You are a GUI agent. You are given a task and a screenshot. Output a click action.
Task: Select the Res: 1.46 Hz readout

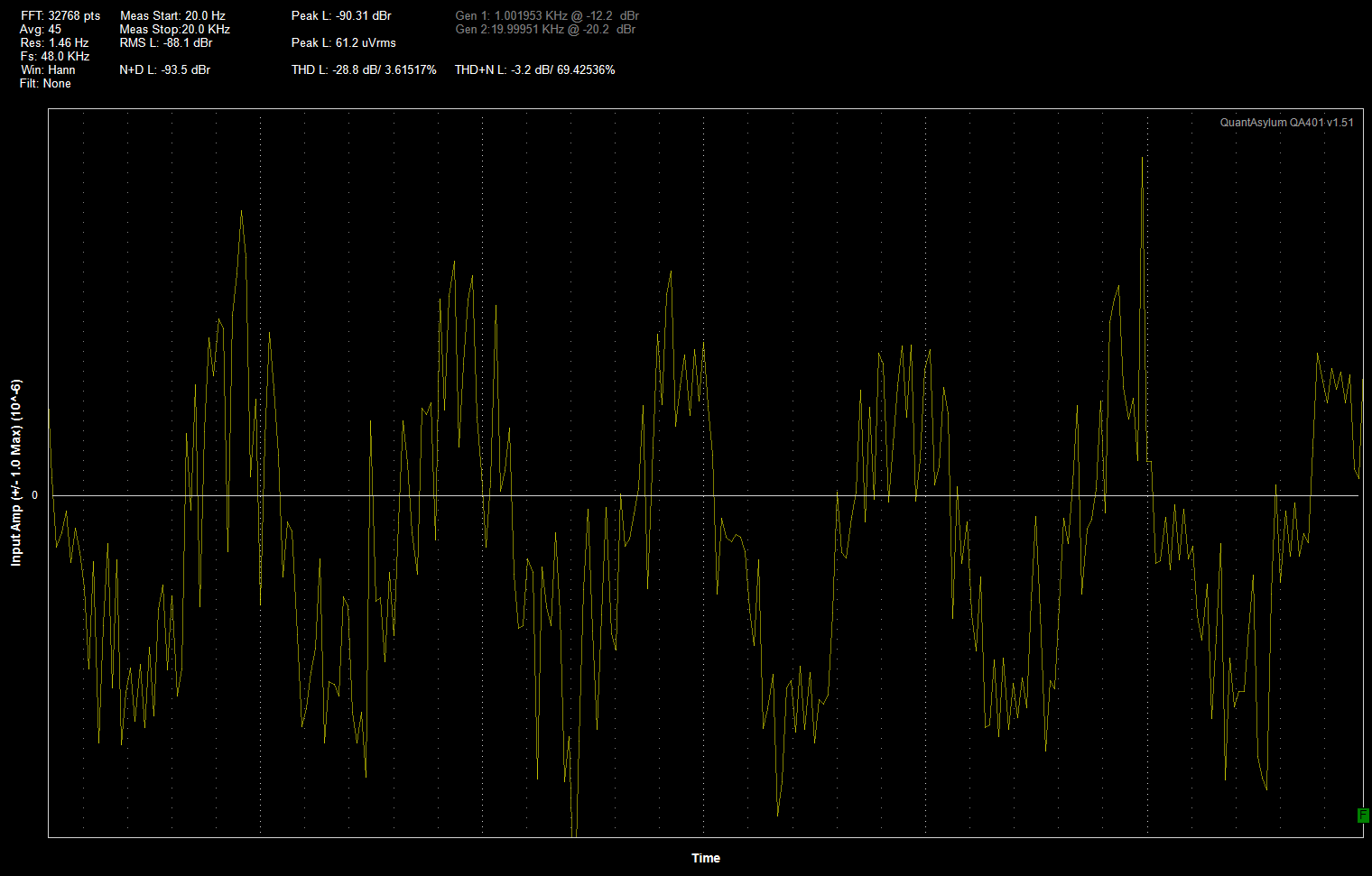54,43
